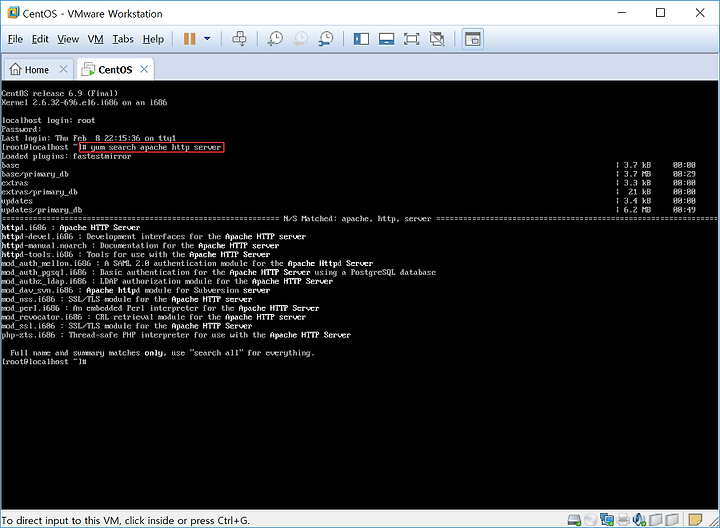Click the 'localhost login: root' line
The image size is (720, 528).
48,120
